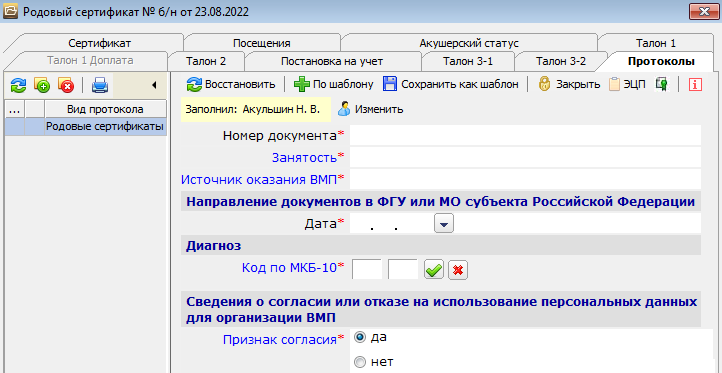The image size is (722, 373).
Task: Open the Талон 2 tab
Action: (x=206, y=61)
